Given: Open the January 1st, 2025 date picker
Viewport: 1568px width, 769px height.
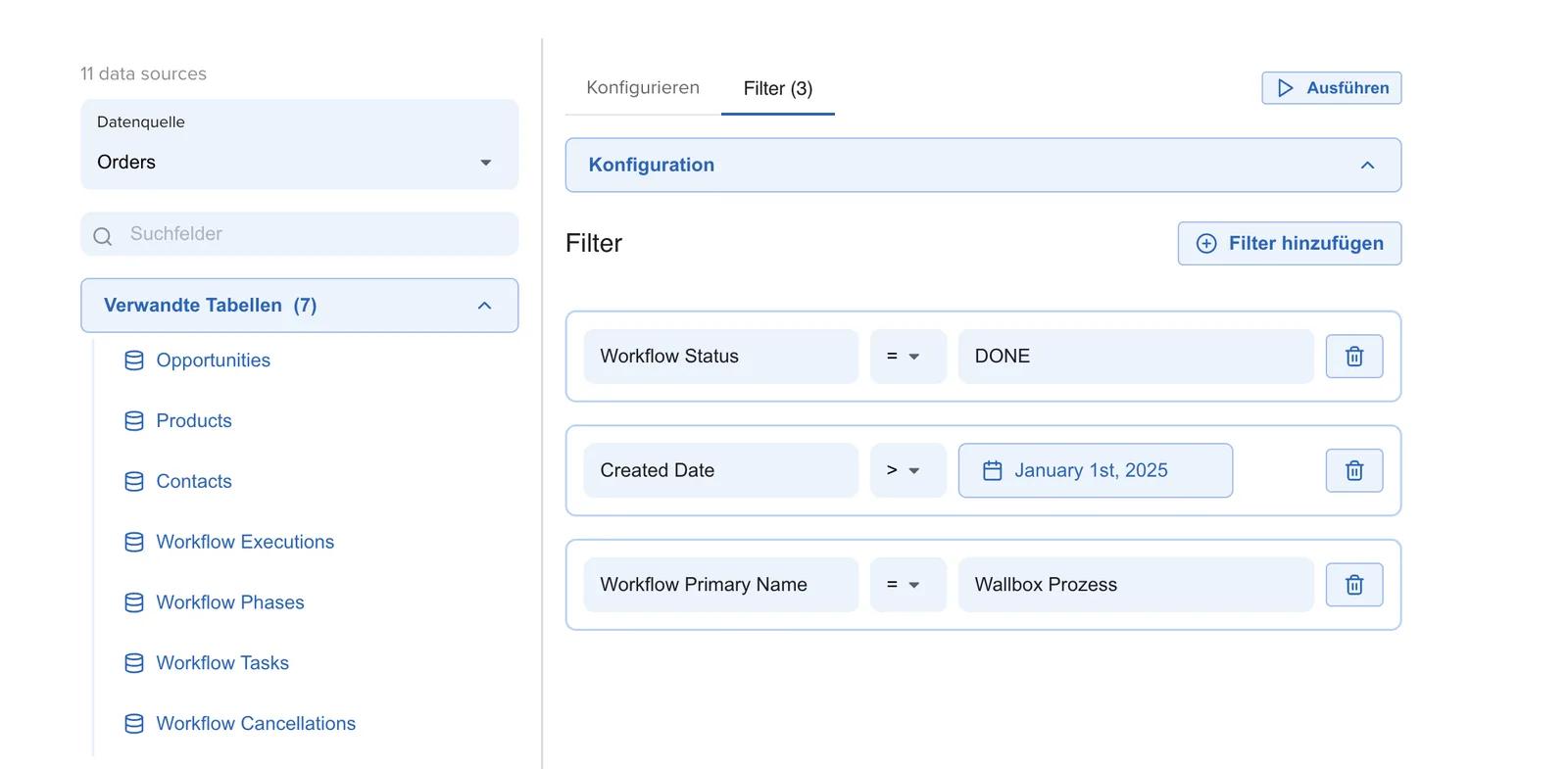Looking at the screenshot, I should 1096,470.
